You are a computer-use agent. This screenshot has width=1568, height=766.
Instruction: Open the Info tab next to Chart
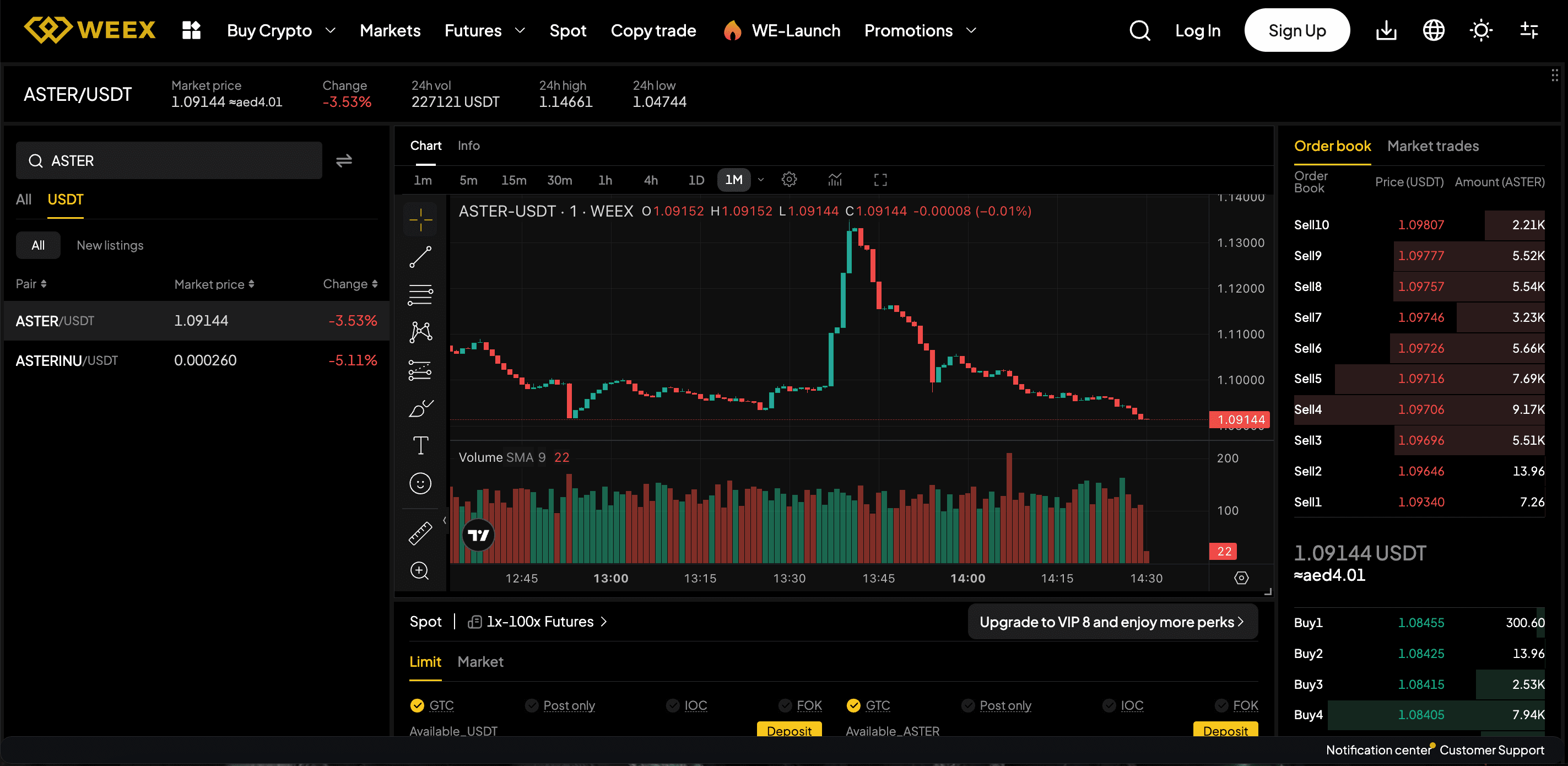(468, 145)
